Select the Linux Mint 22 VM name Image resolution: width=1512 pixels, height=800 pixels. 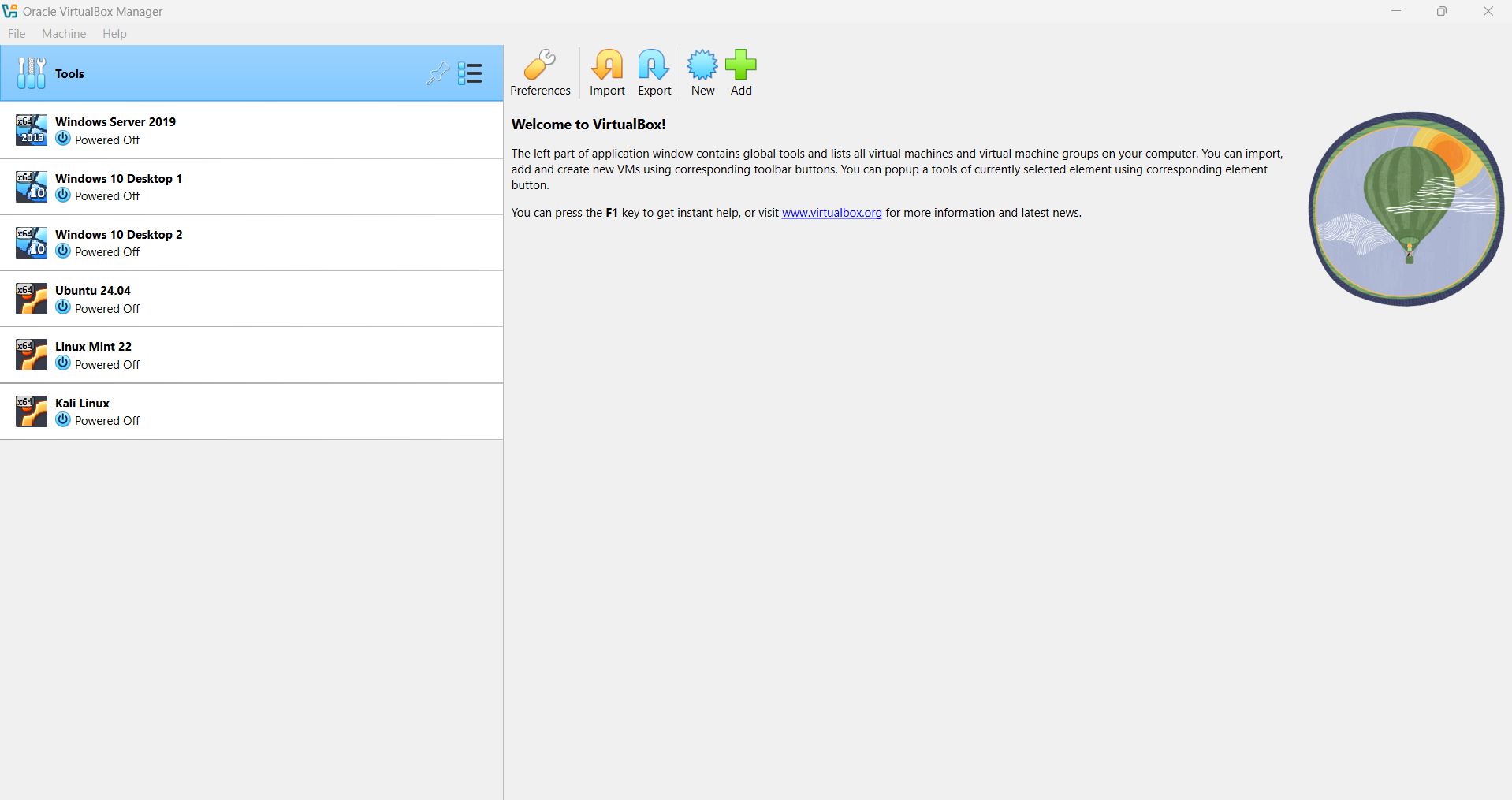(93, 346)
